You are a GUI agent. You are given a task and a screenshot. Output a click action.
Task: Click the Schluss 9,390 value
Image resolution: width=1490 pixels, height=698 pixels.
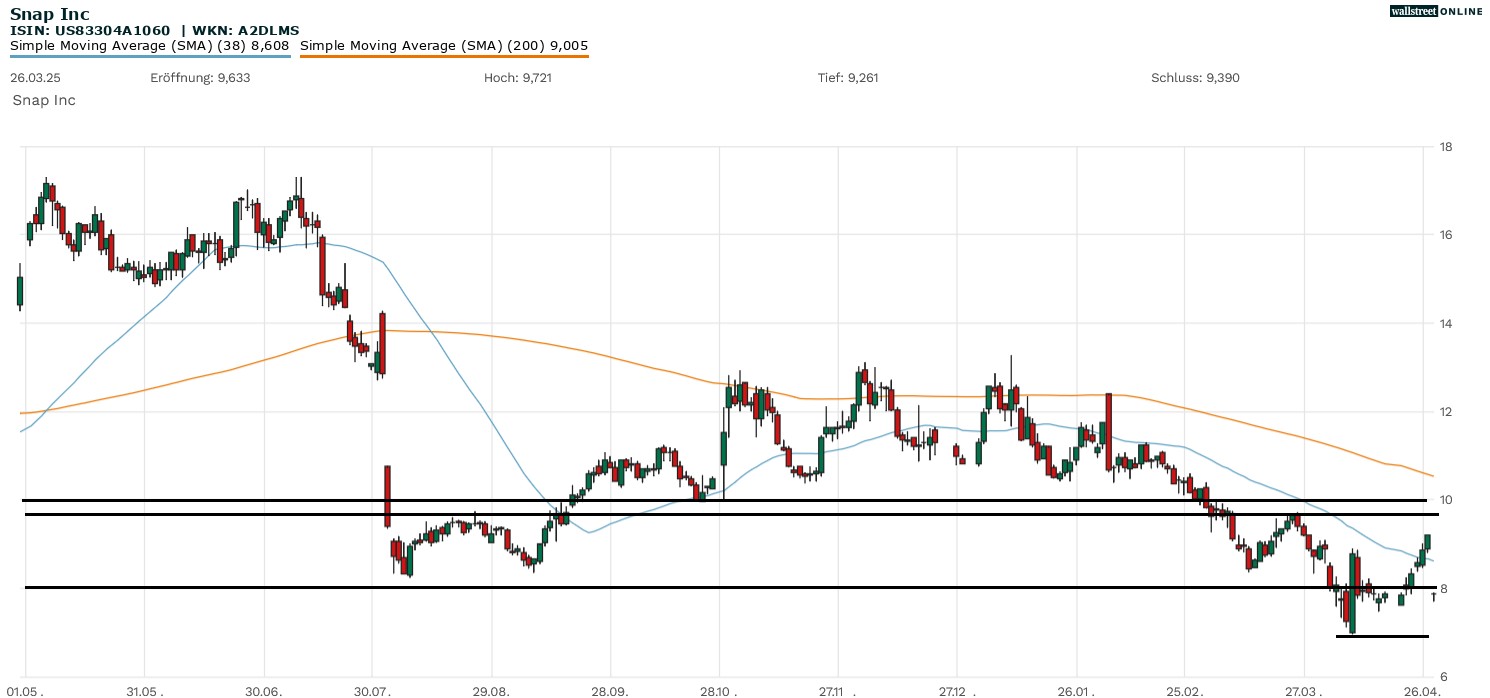(x=1195, y=77)
